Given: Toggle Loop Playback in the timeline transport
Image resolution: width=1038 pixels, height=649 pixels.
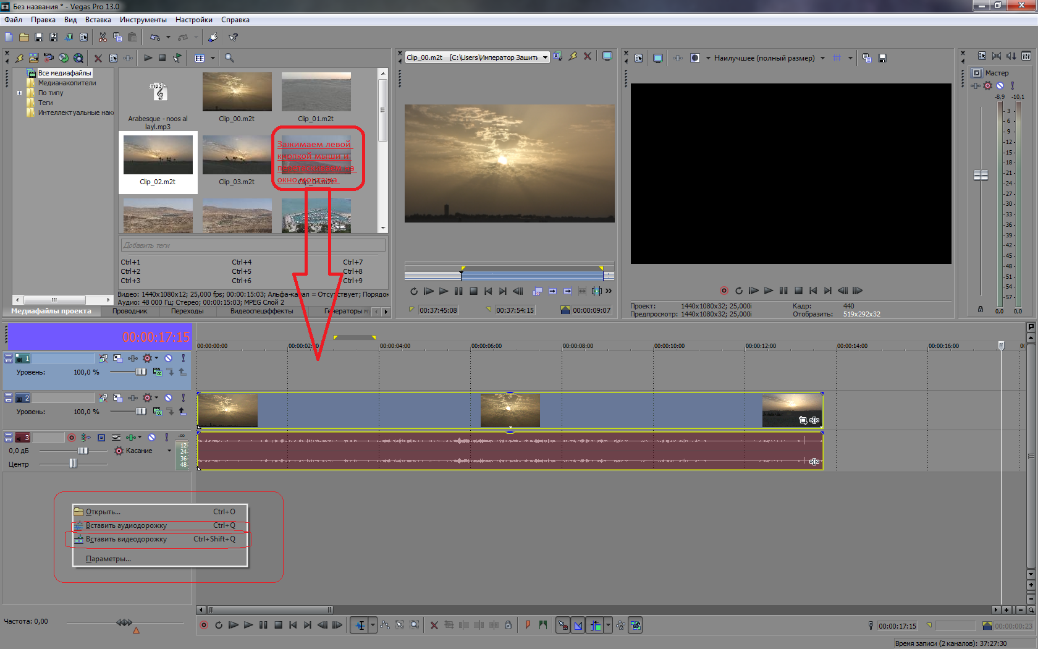Looking at the screenshot, I should pyautogui.click(x=218, y=625).
